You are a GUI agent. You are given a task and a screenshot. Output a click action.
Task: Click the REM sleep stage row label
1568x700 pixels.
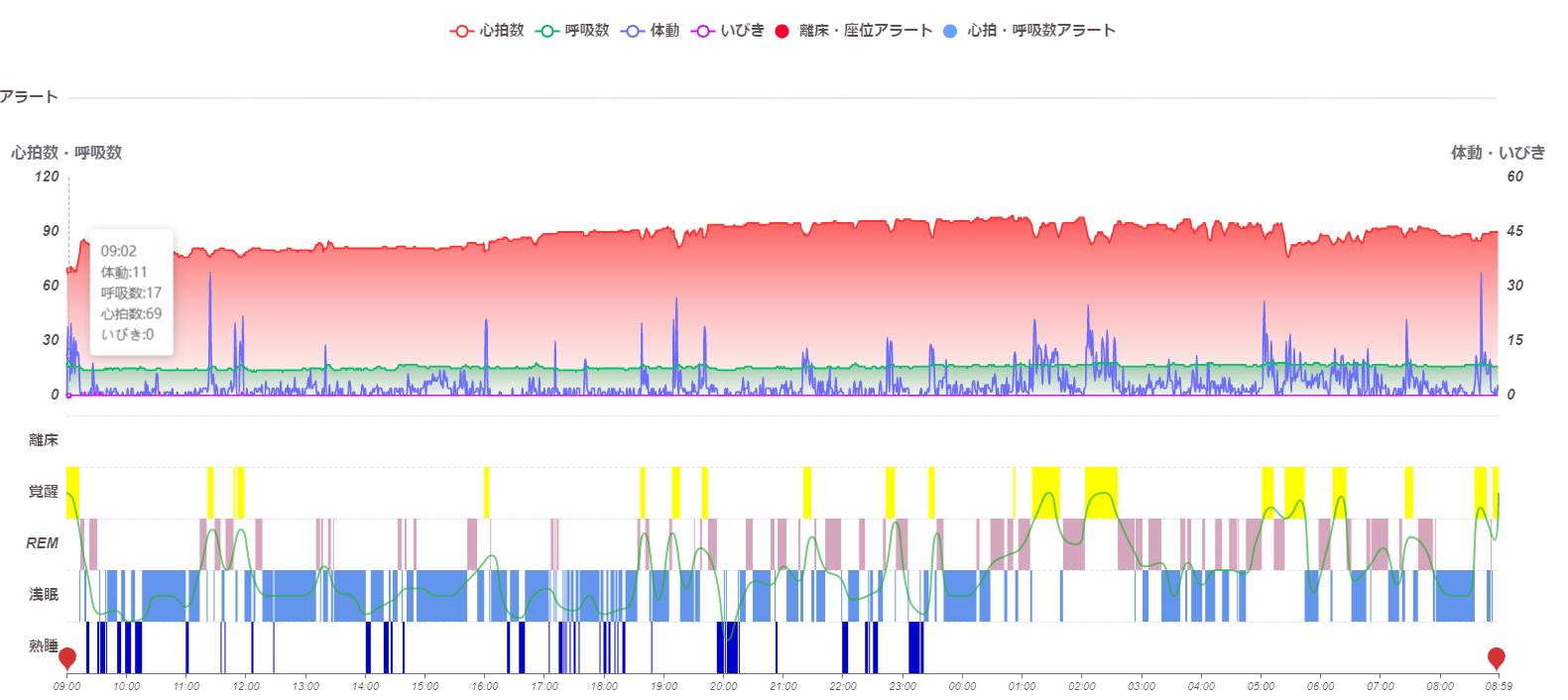42,543
